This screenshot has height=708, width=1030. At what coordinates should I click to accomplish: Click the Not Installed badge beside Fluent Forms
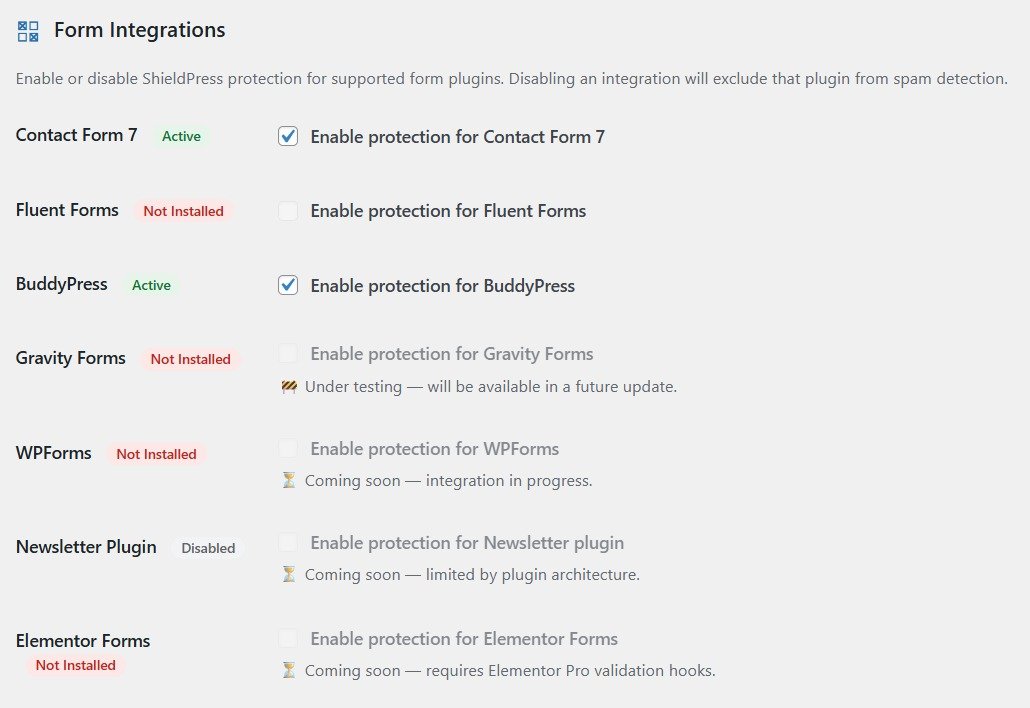(x=183, y=211)
